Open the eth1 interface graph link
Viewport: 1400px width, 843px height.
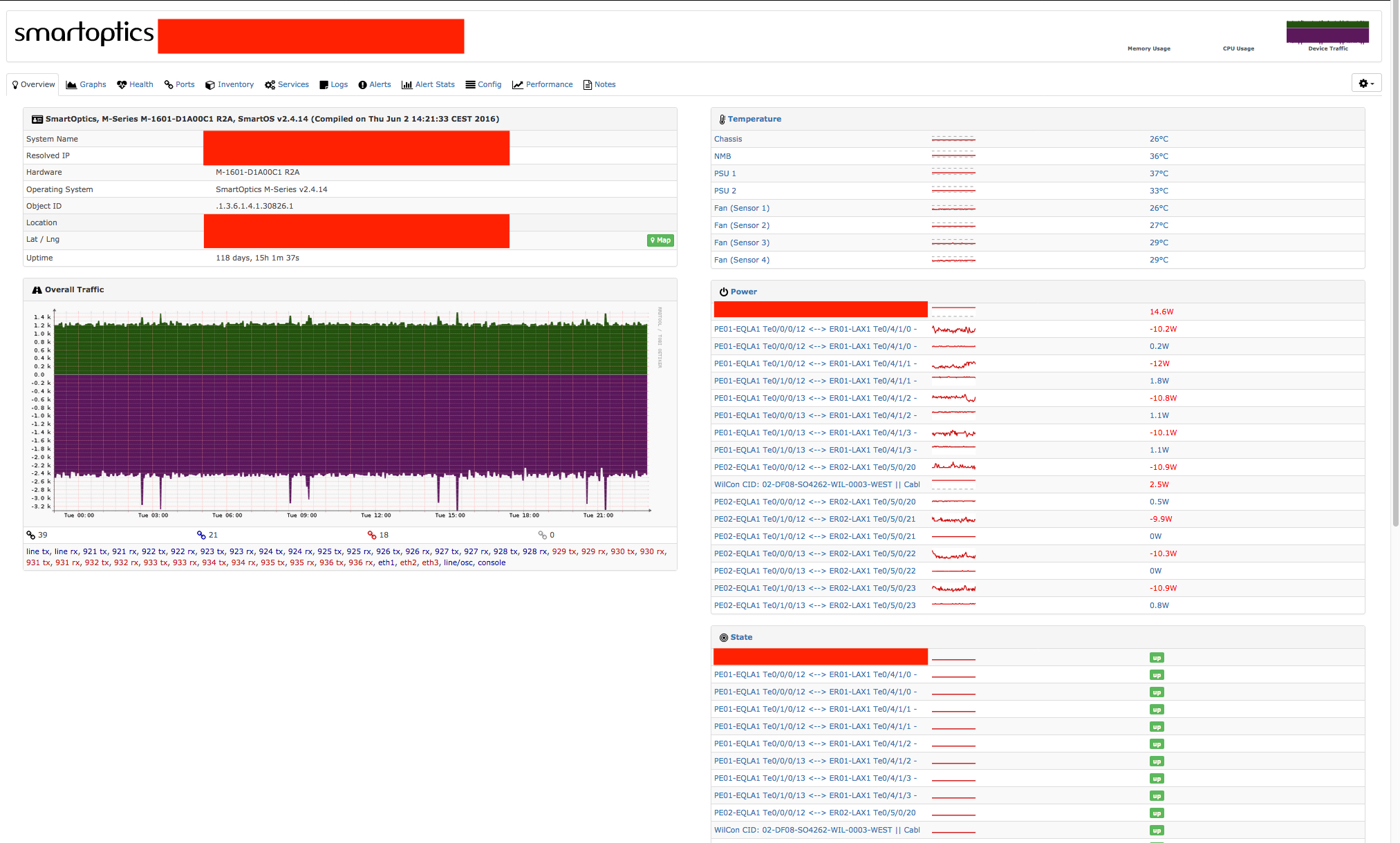point(386,562)
